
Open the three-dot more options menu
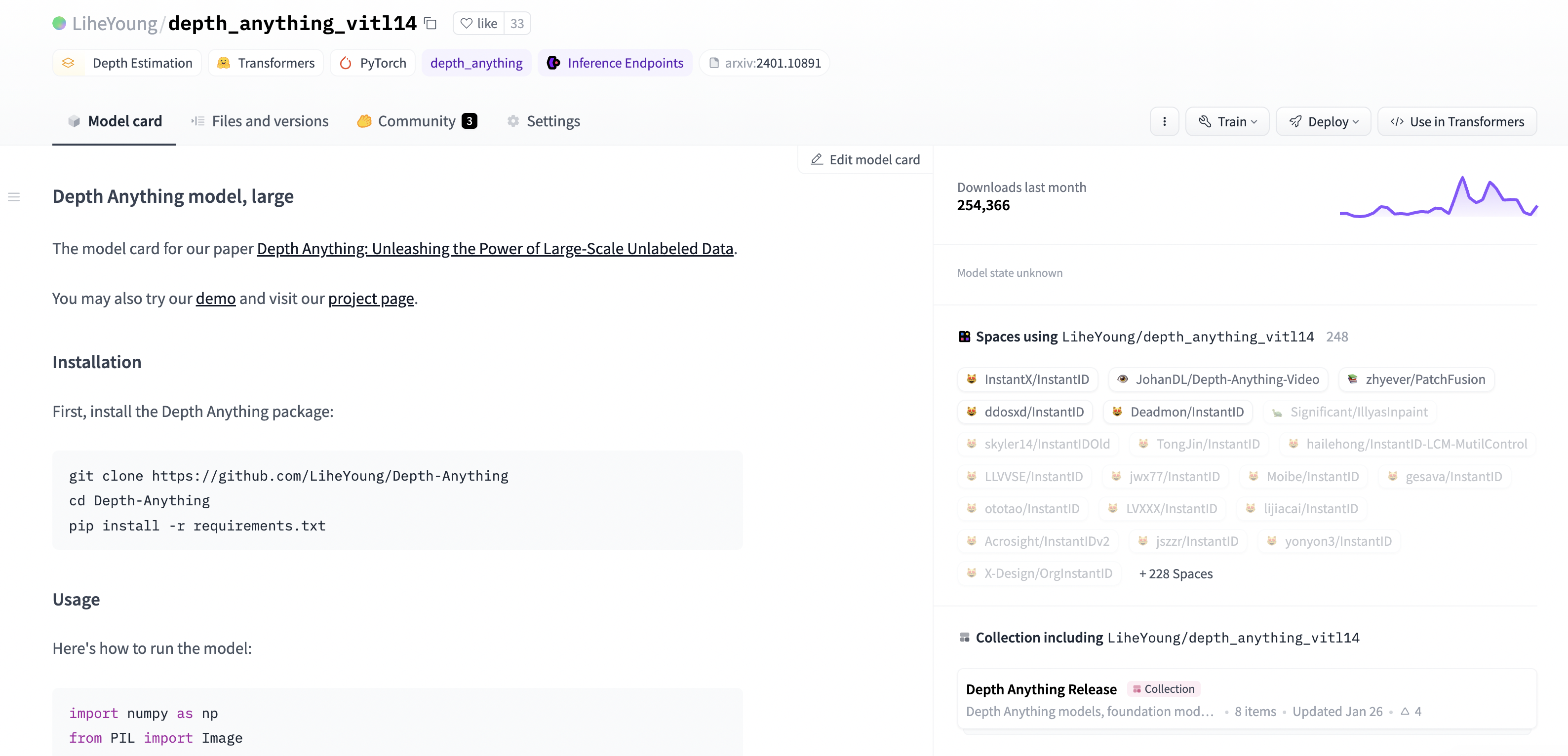tap(1164, 122)
